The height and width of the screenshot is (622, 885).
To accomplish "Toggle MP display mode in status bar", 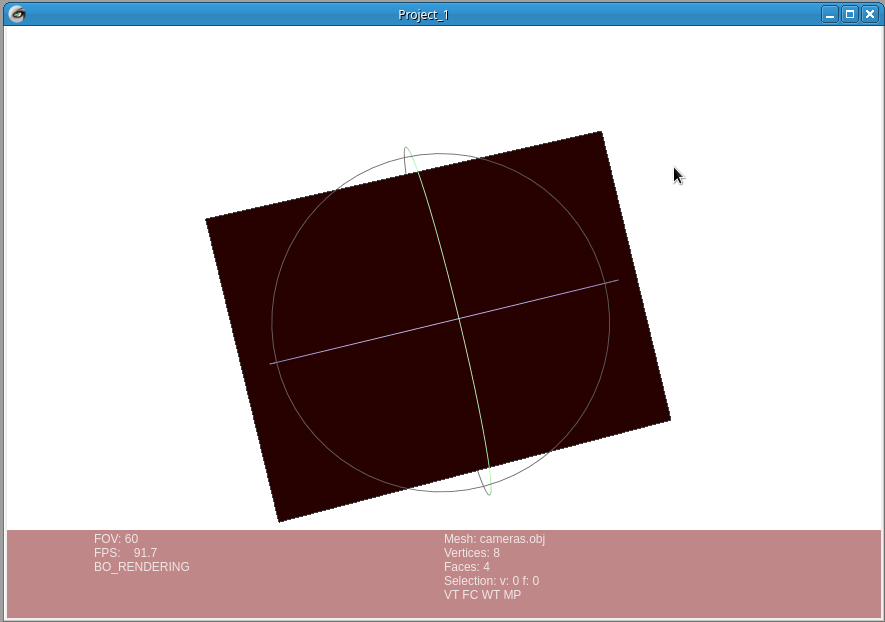I will pos(512,594).
